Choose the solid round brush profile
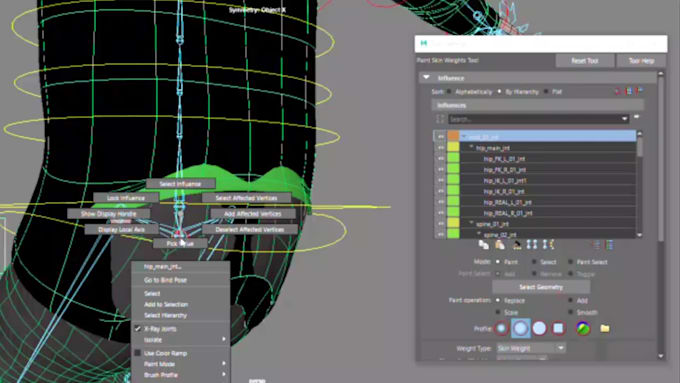Image resolution: width=680 pixels, height=383 pixels. coord(539,328)
